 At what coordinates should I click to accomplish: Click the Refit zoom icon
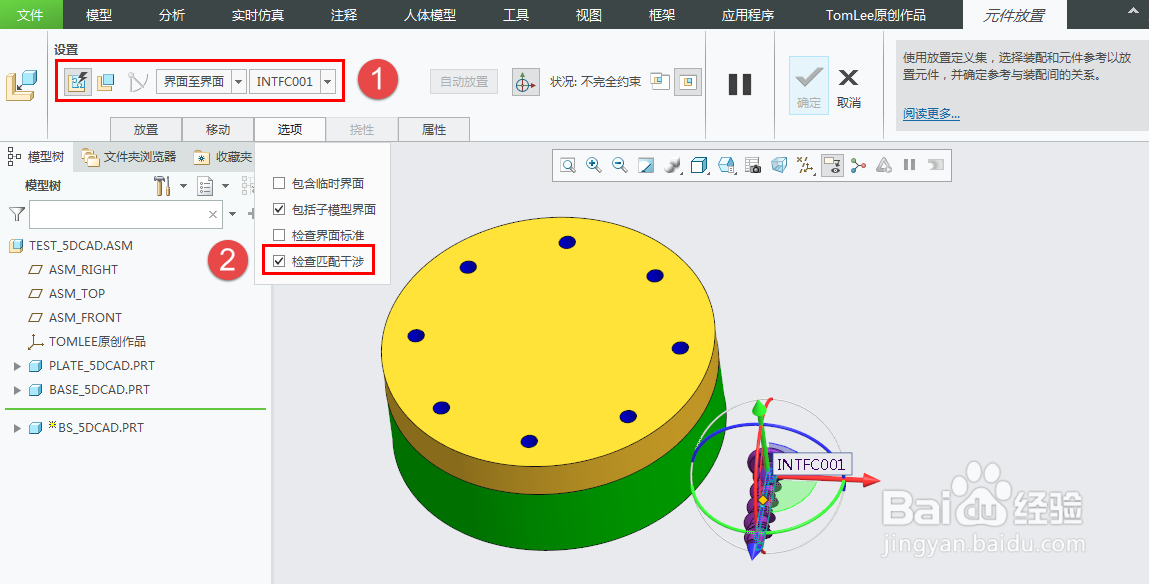coord(568,165)
